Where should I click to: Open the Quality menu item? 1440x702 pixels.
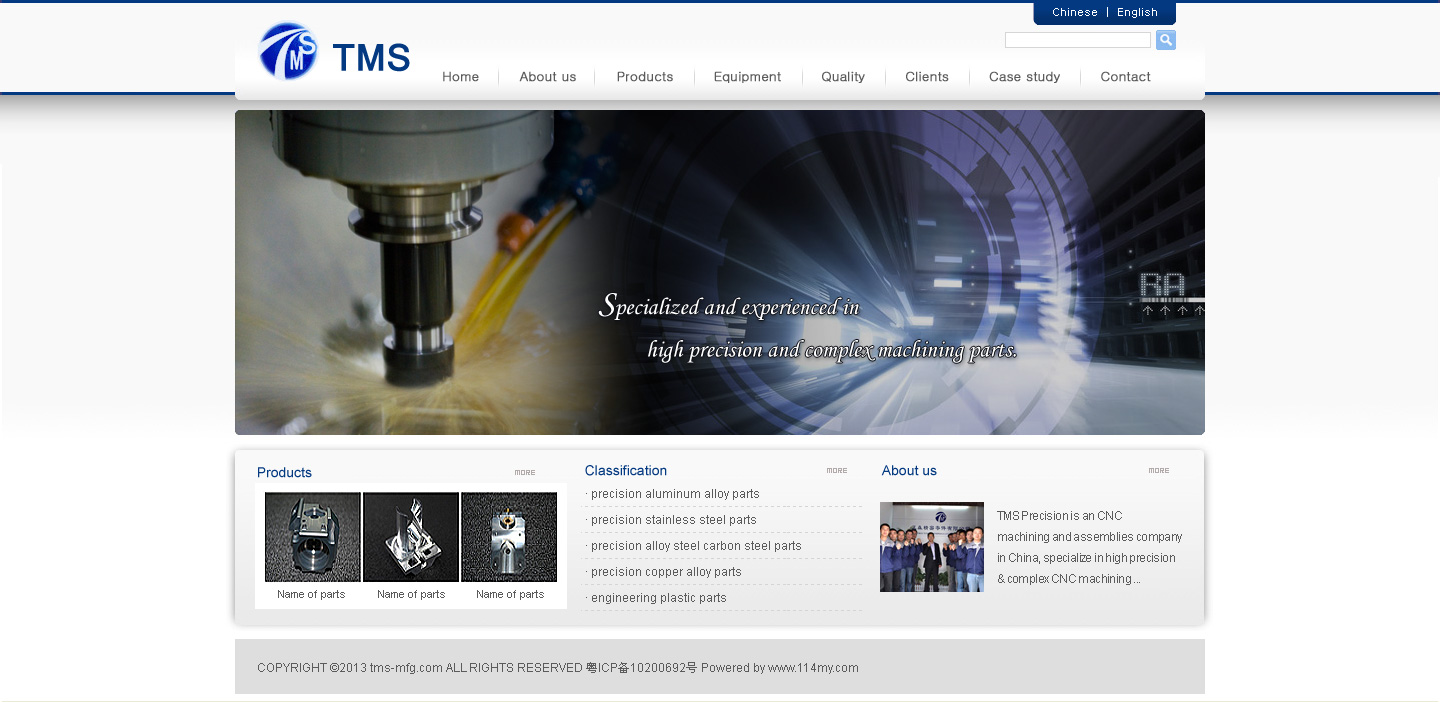tap(843, 77)
